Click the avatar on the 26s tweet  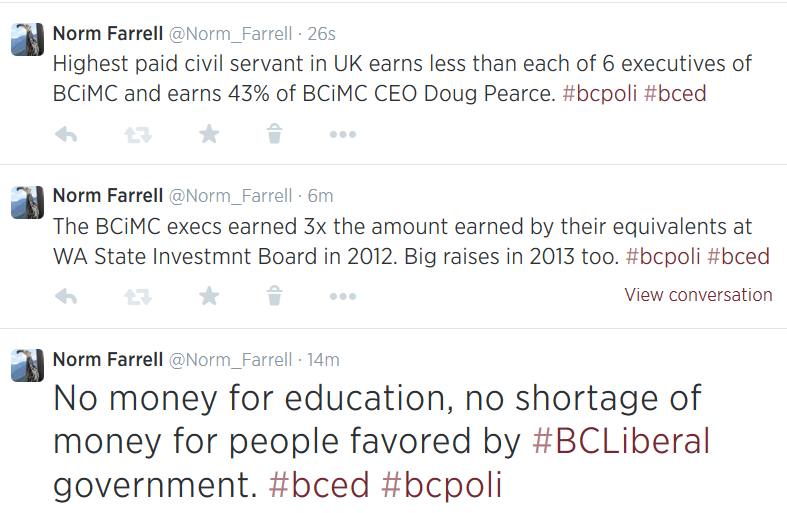point(26,40)
